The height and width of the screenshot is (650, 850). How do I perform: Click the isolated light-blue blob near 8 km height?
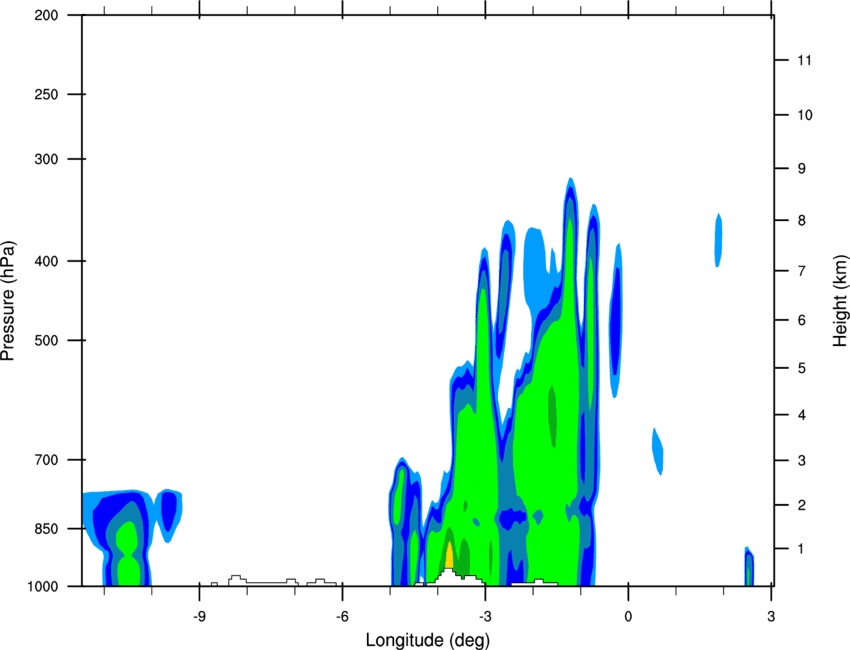coord(718,240)
